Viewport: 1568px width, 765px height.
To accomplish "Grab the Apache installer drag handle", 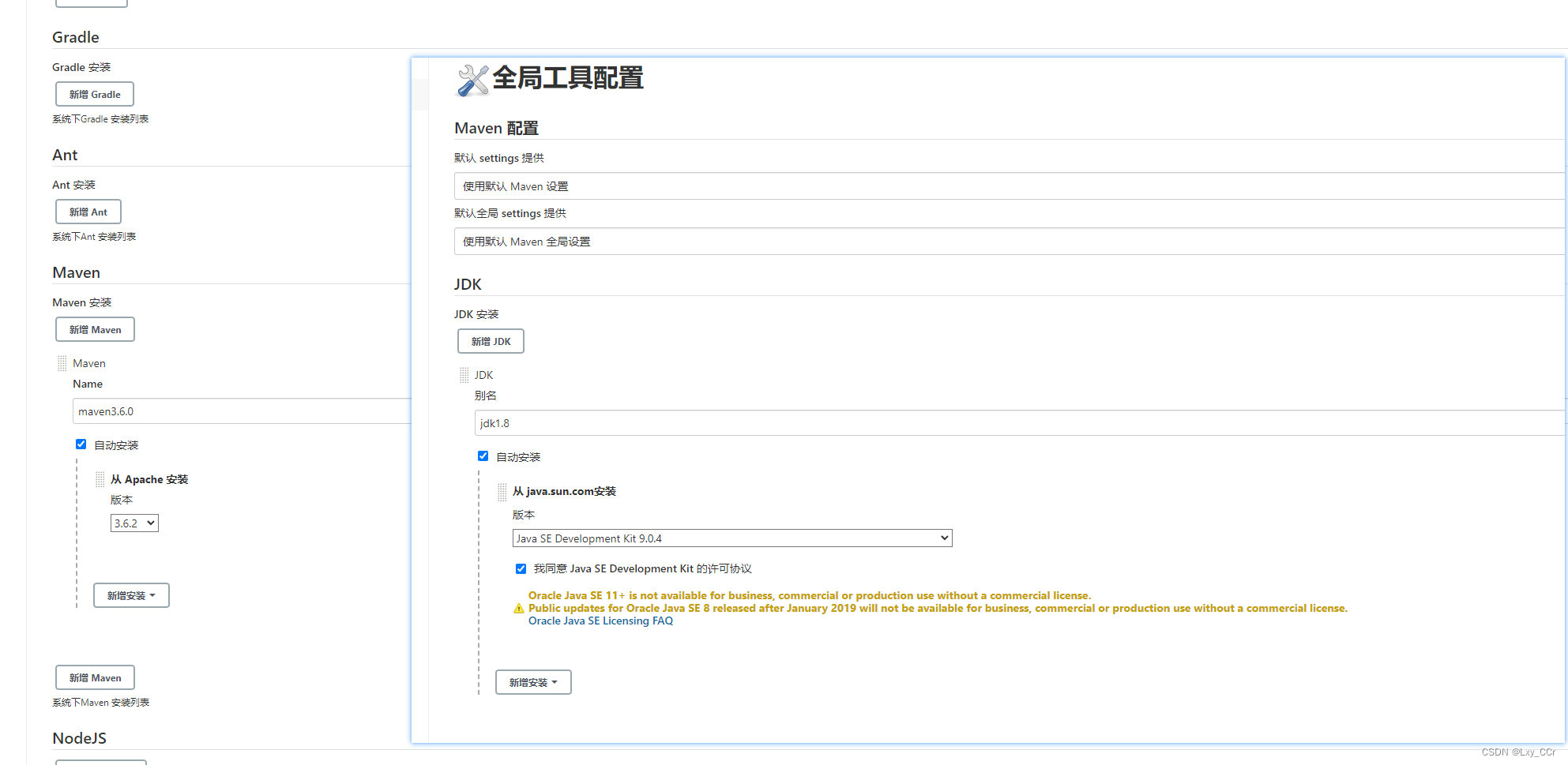I will tap(100, 479).
